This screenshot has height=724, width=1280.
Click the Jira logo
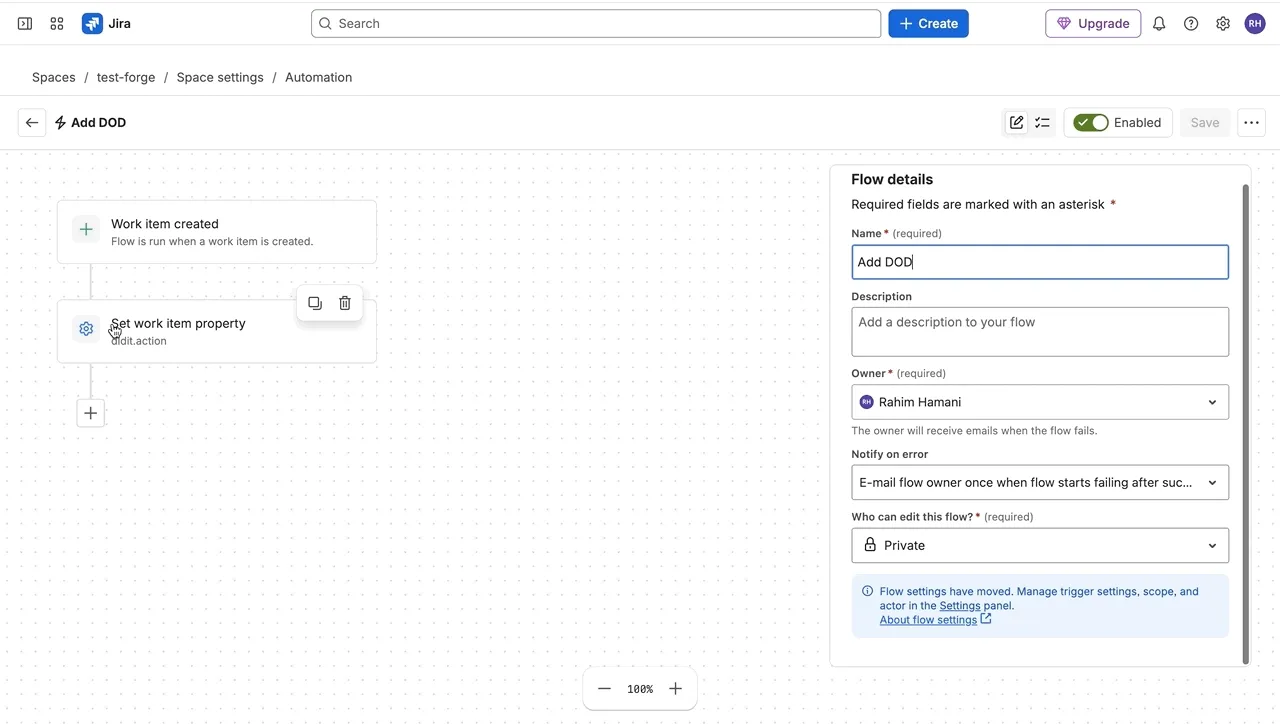pyautogui.click(x=107, y=23)
